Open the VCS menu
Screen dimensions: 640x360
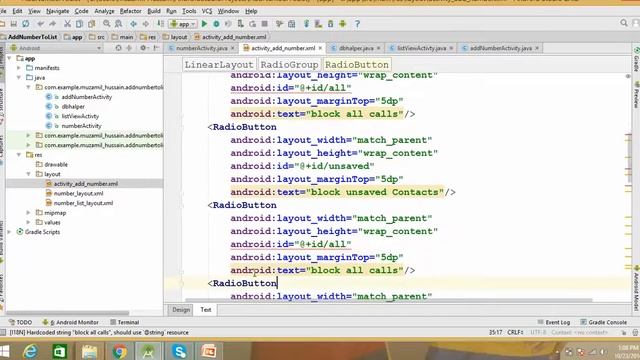click(x=207, y=11)
